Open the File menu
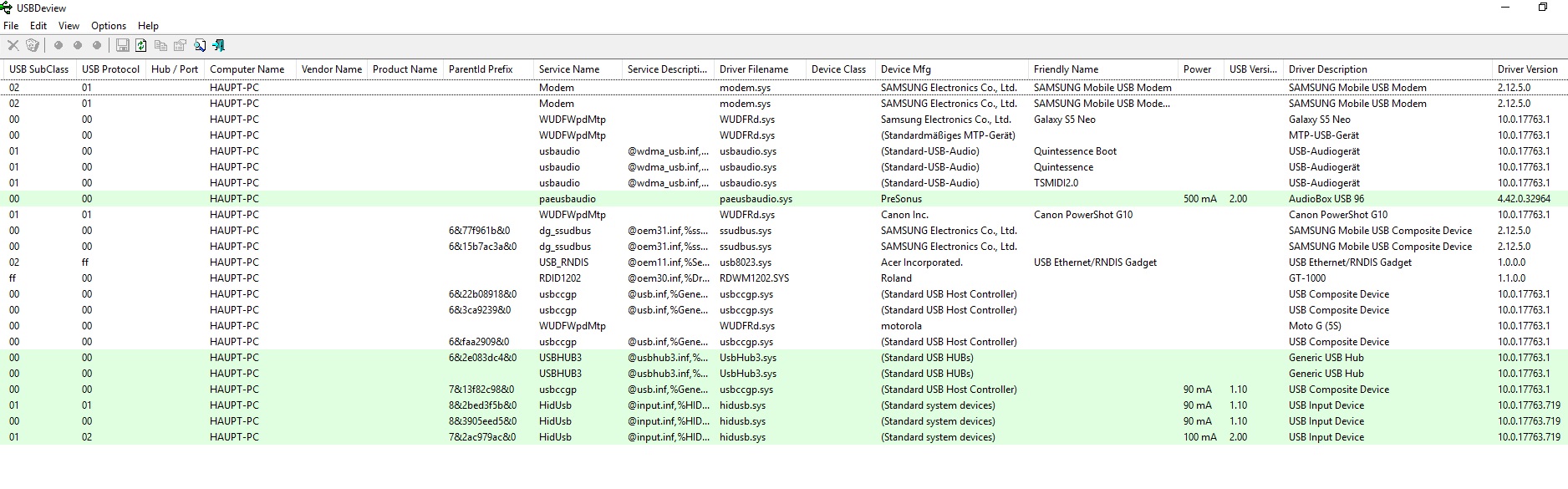This screenshot has width=1568, height=489. coord(11,26)
